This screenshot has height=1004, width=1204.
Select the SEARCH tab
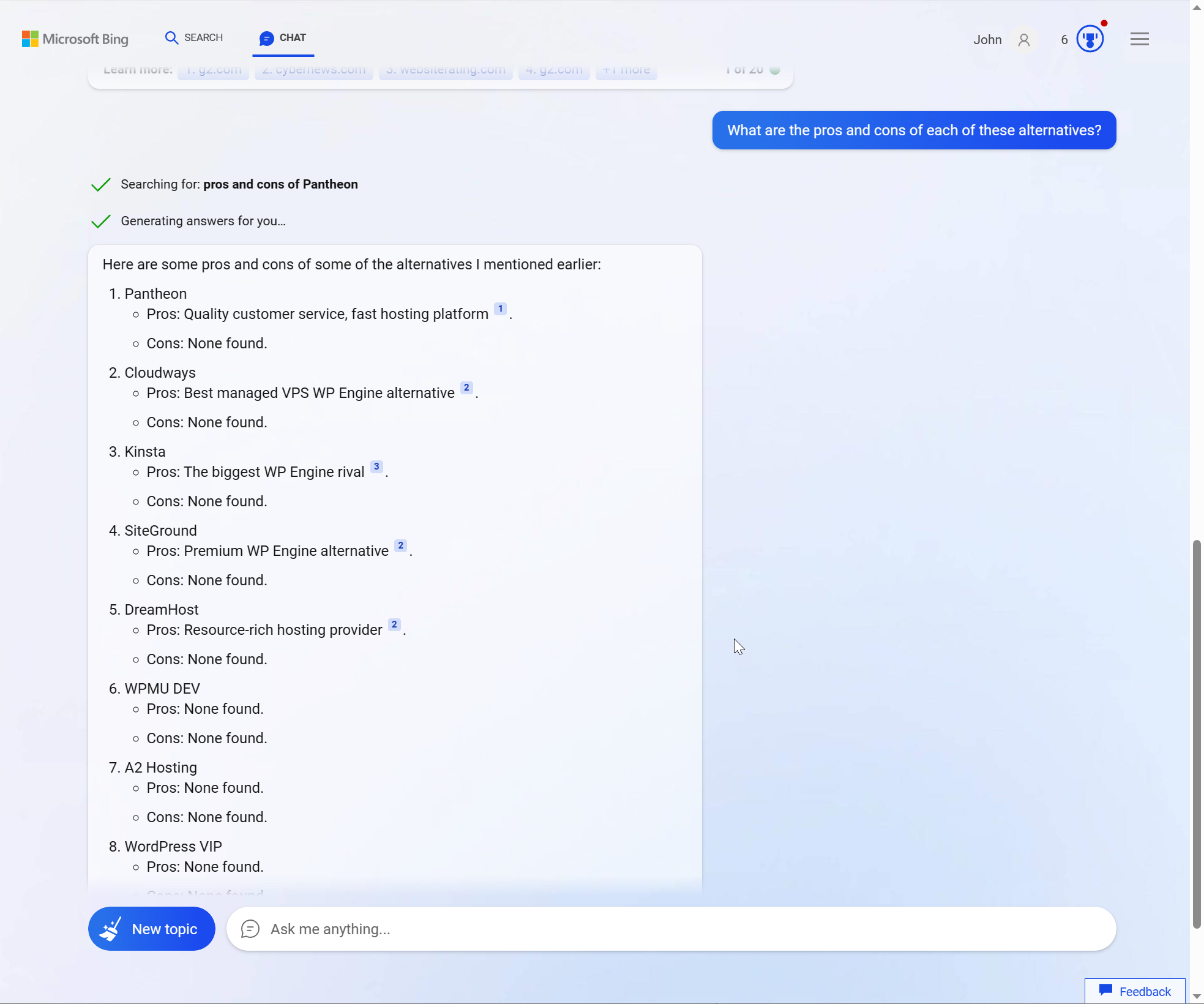pyautogui.click(x=193, y=37)
